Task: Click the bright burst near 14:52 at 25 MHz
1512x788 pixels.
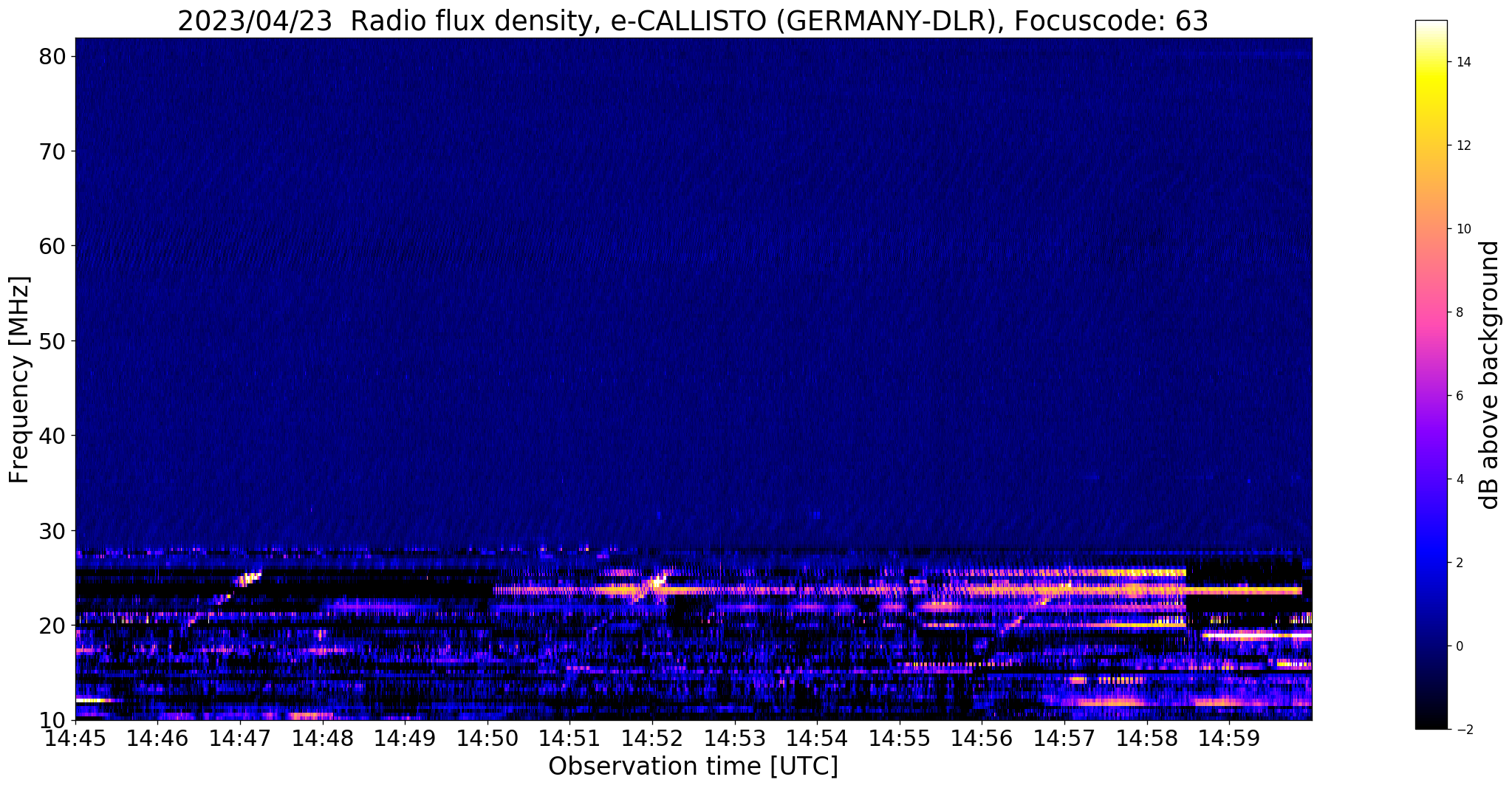Action: (657, 580)
